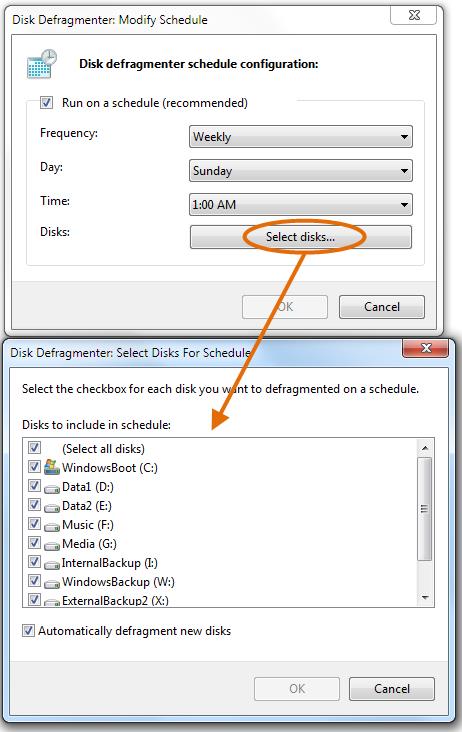Toggle the Select all disks checkbox
Image resolution: width=462 pixels, height=732 pixels.
pos(34,448)
